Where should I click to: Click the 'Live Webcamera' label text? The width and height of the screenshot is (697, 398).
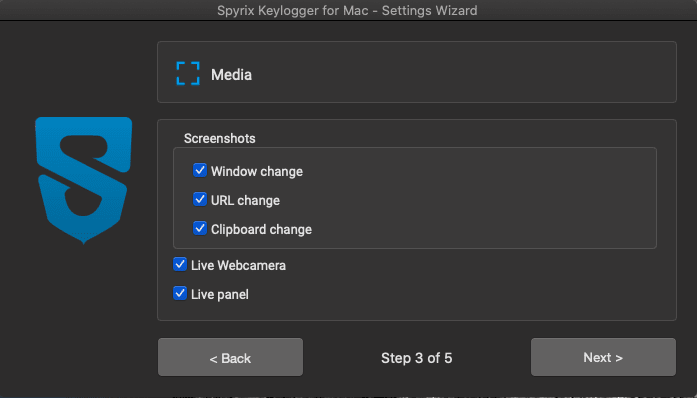pyautogui.click(x=238, y=265)
